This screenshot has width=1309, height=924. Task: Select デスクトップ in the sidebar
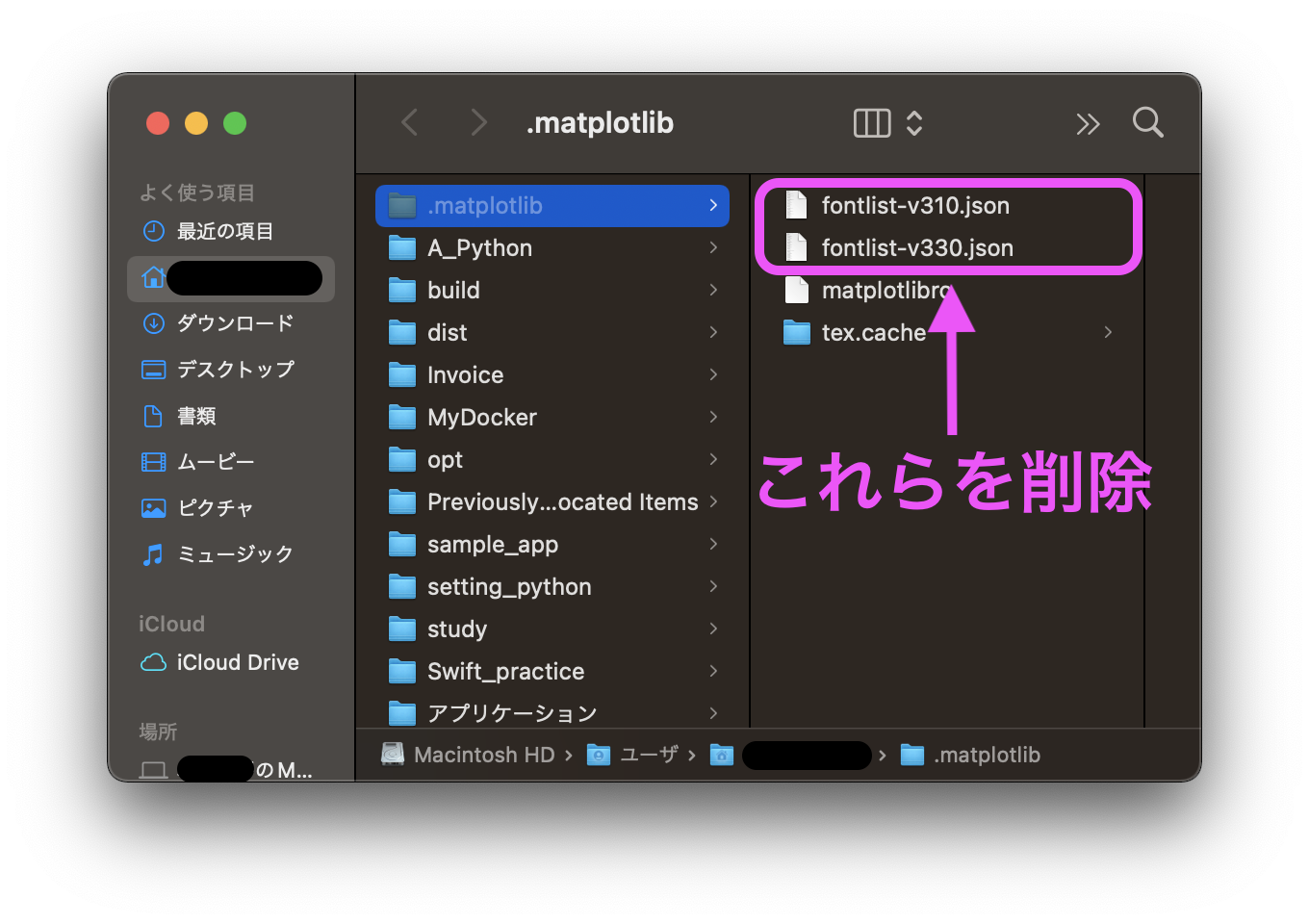tap(235, 370)
